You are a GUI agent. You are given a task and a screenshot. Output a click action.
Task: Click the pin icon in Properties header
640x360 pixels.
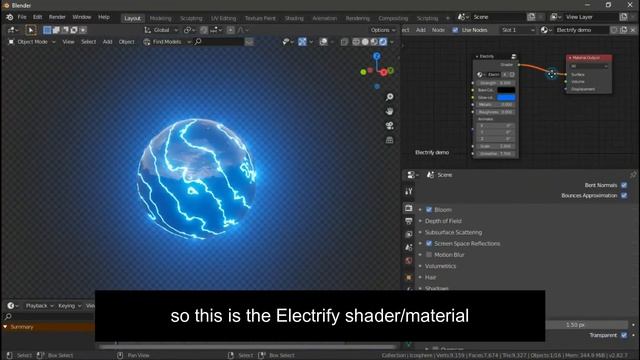[x=633, y=175]
